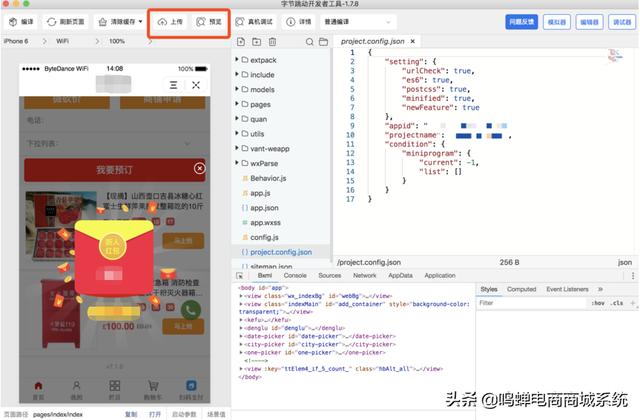
Task: Click the styles Filter input field
Action: point(533,303)
